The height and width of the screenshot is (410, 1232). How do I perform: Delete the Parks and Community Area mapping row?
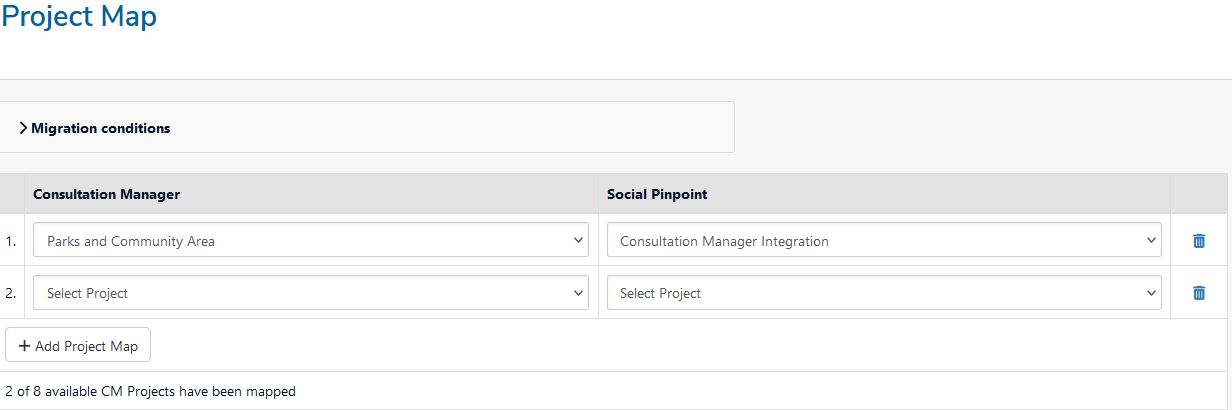pos(1199,241)
